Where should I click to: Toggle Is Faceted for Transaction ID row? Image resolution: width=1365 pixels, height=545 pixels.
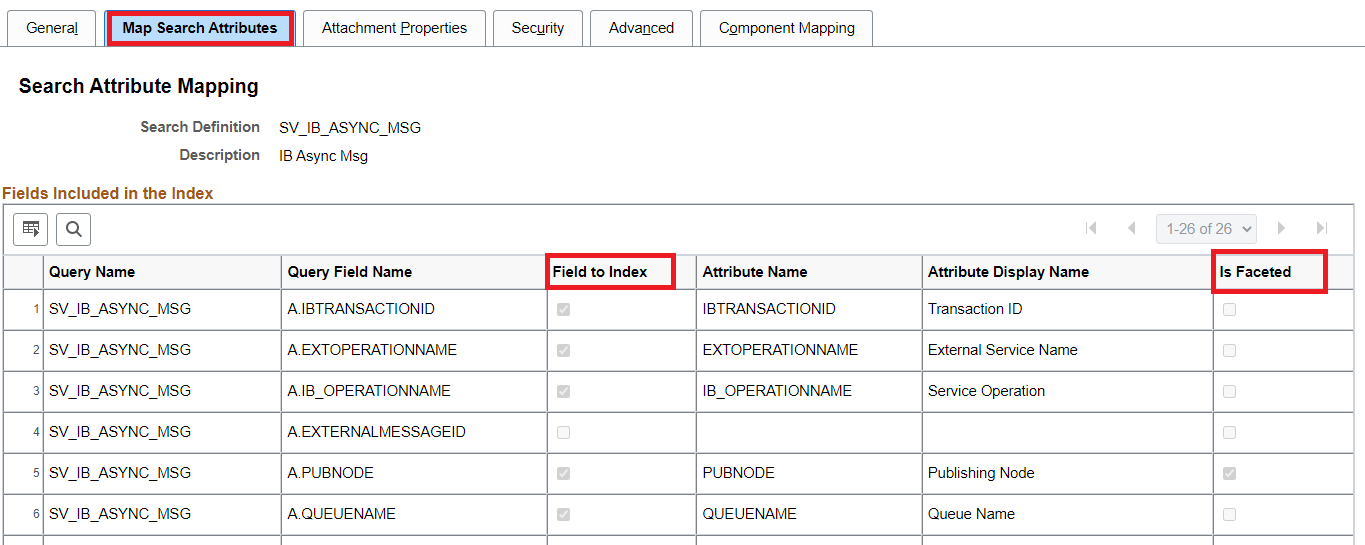1229,309
